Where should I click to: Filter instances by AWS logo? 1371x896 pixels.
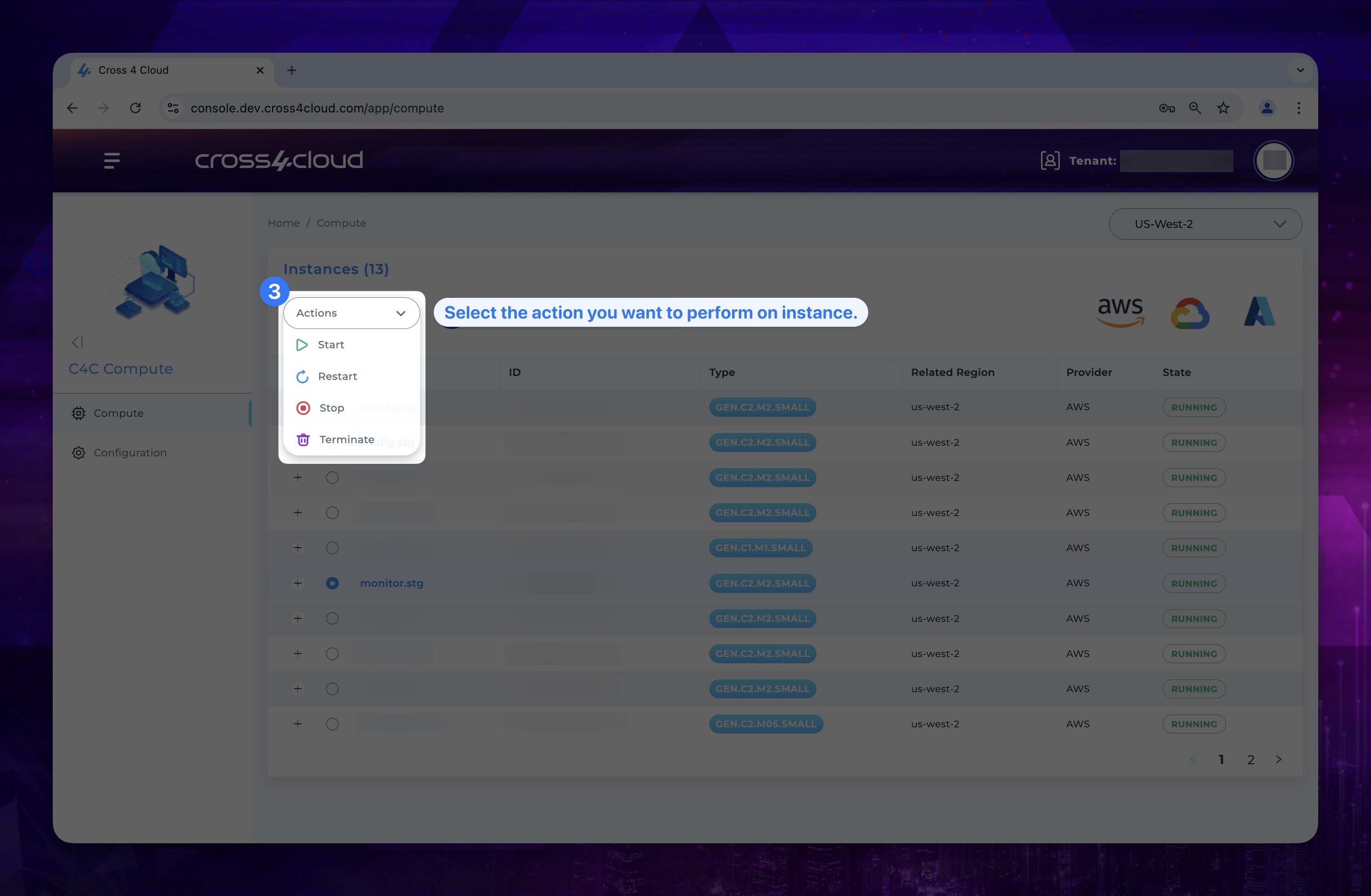(x=1120, y=313)
